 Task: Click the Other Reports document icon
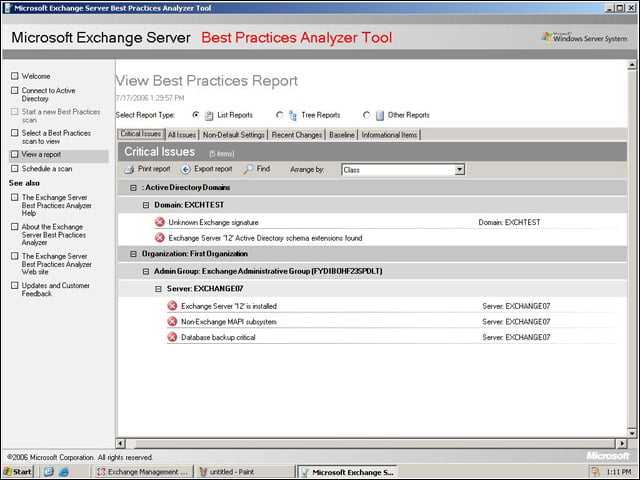click(x=380, y=116)
